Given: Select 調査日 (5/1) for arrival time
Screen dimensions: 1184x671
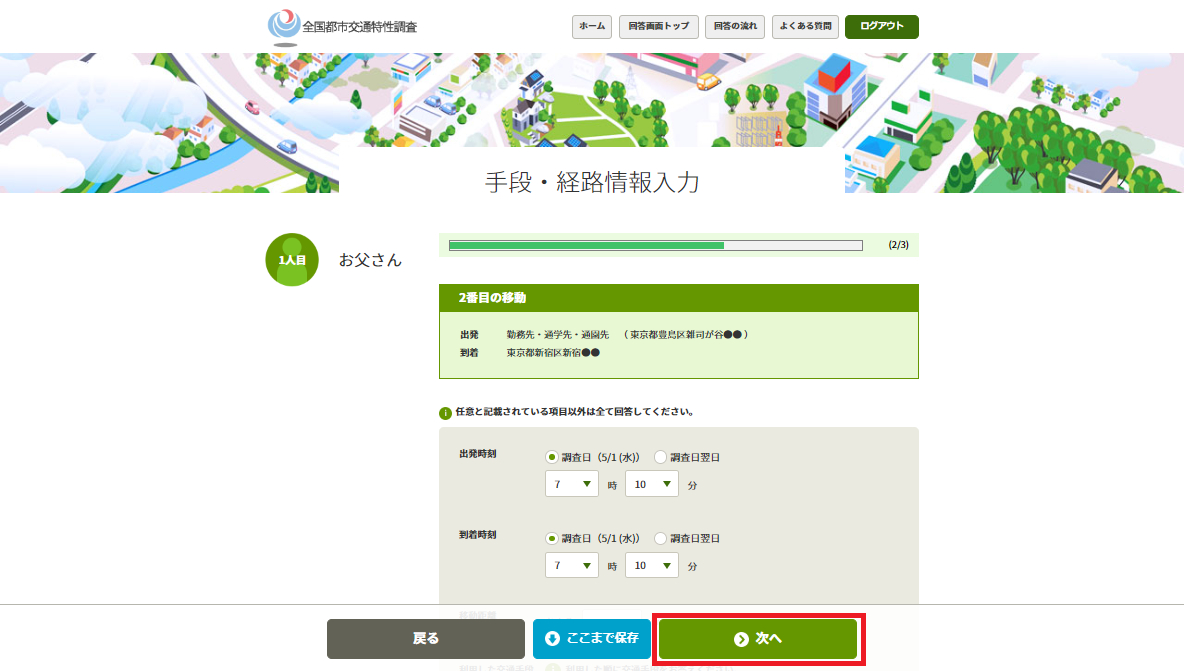Looking at the screenshot, I should 552,538.
